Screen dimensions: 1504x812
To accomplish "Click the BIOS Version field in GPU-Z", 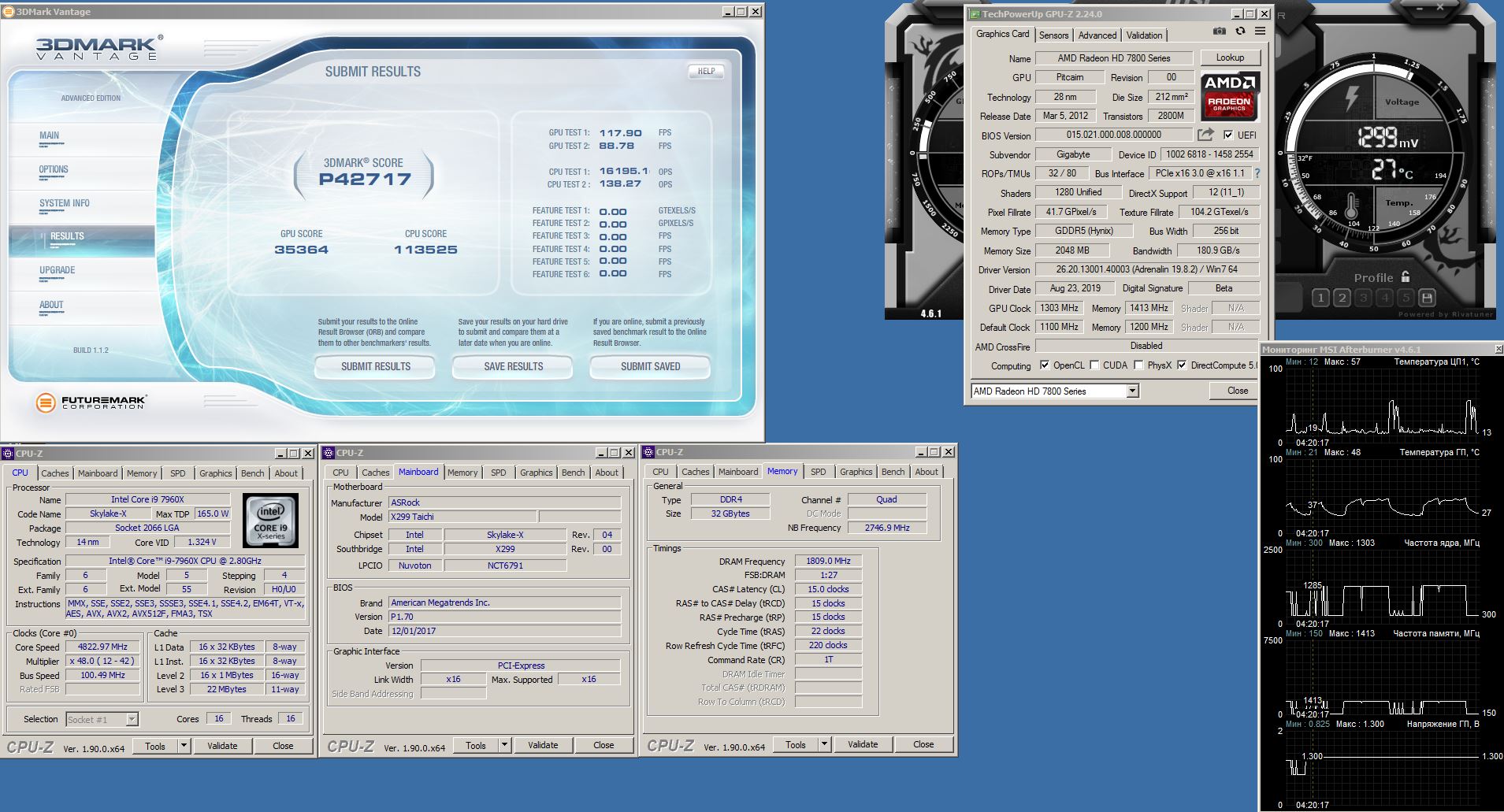I will [x=1113, y=135].
